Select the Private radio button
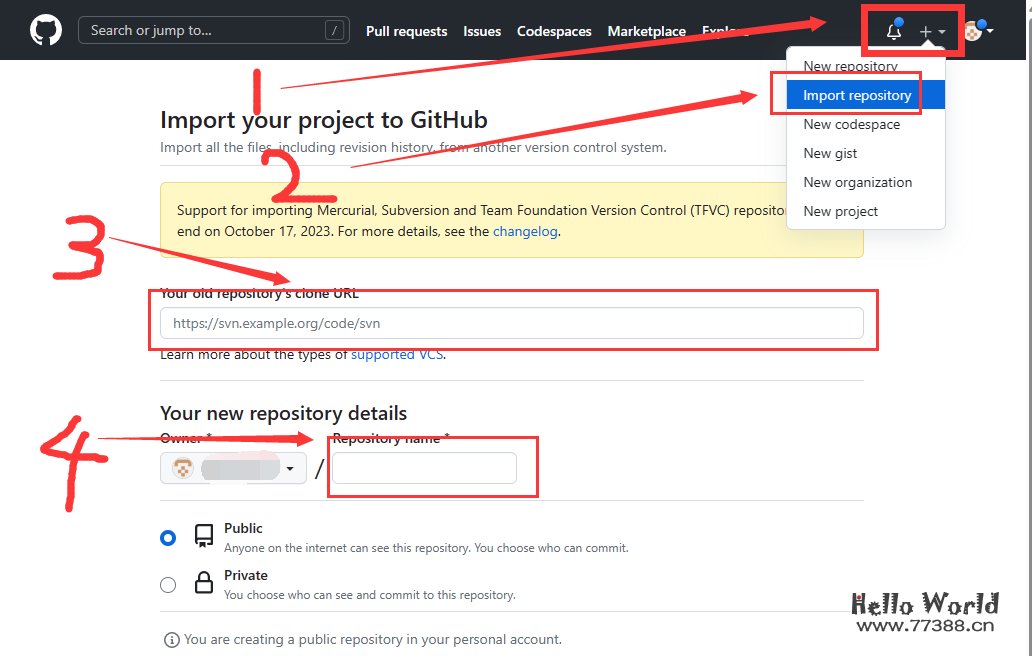The width and height of the screenshot is (1032, 656). point(168,585)
